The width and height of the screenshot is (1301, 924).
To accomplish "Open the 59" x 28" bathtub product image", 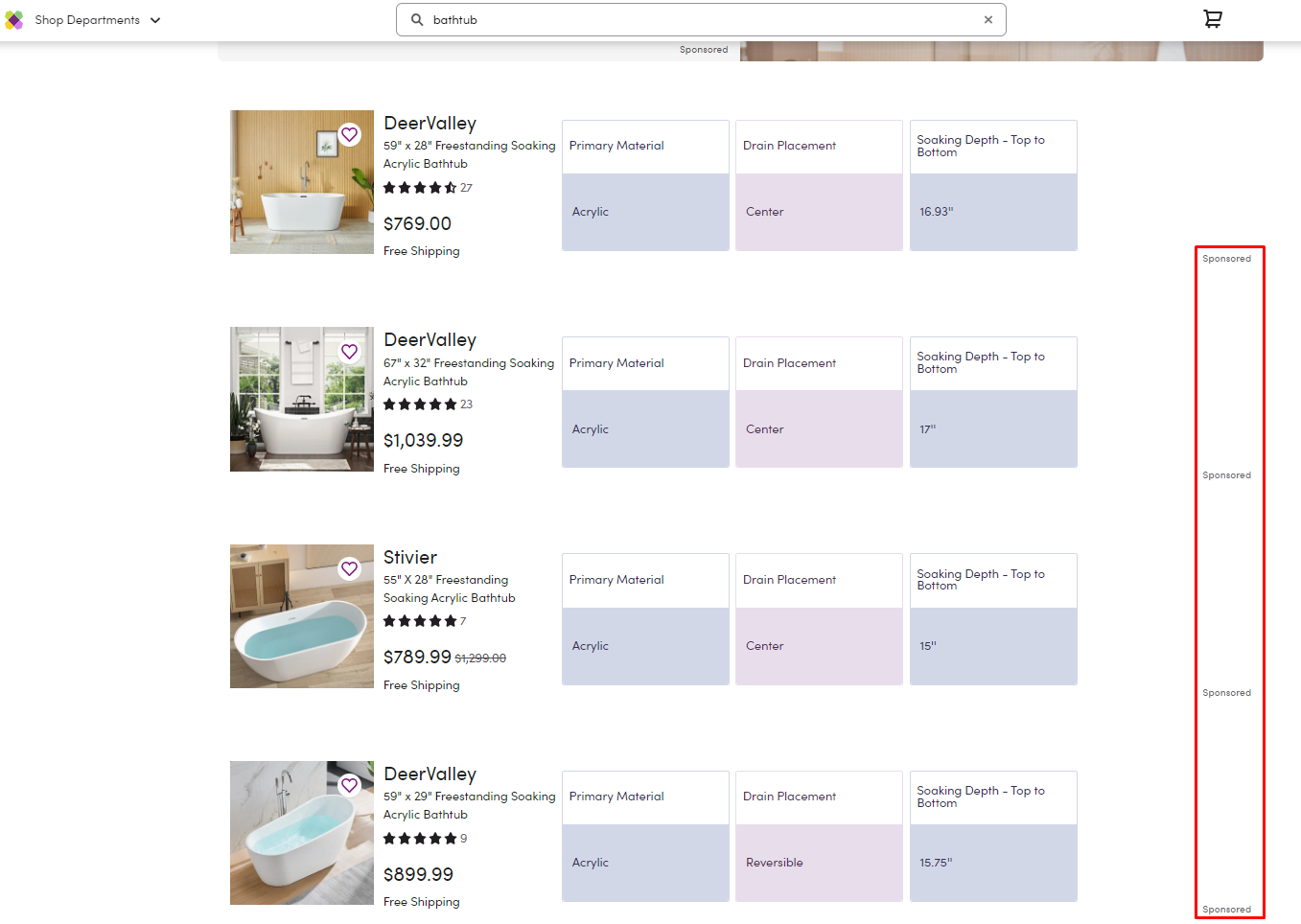I will [302, 182].
